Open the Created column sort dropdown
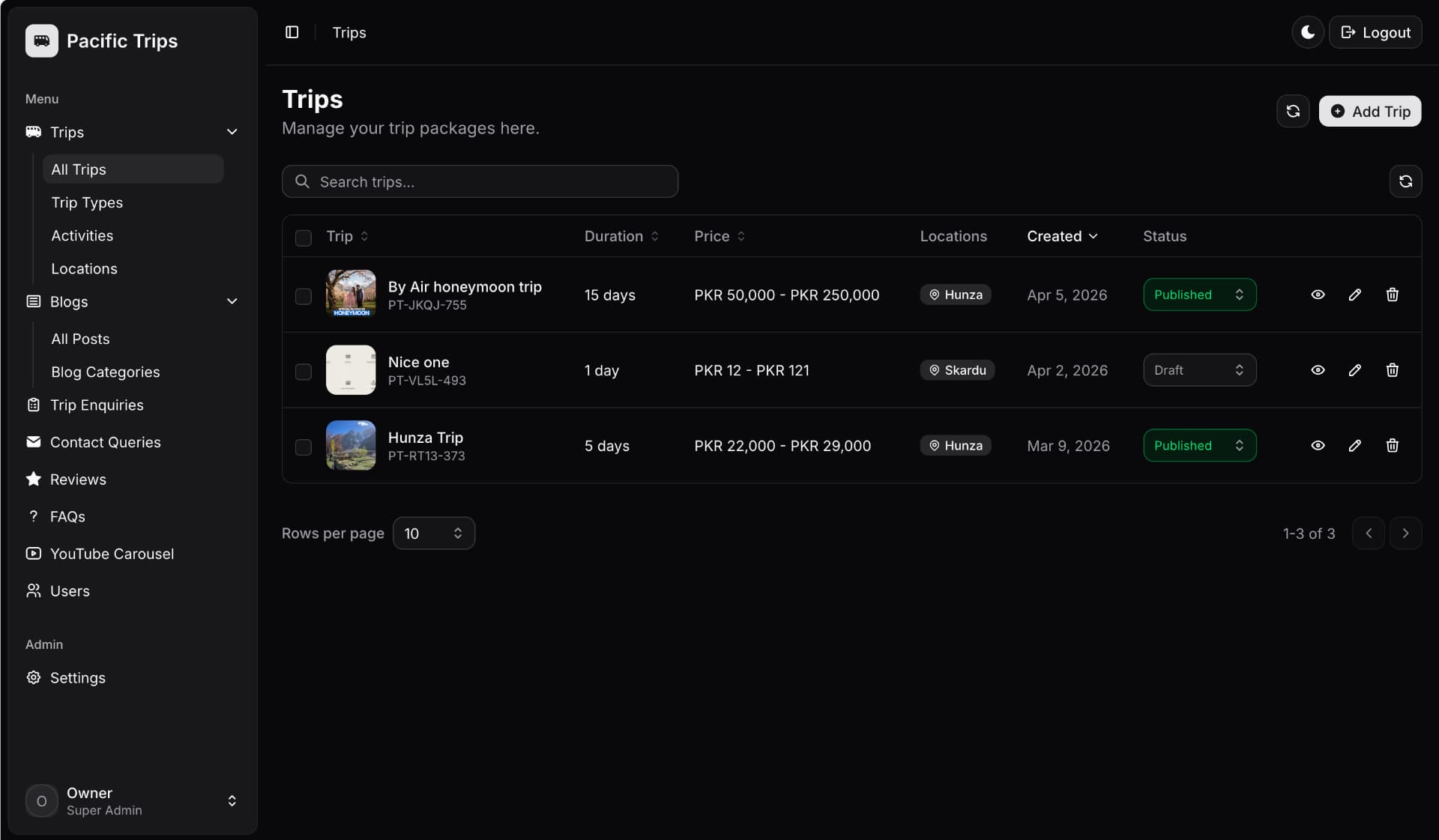1439x840 pixels. [x=1062, y=236]
